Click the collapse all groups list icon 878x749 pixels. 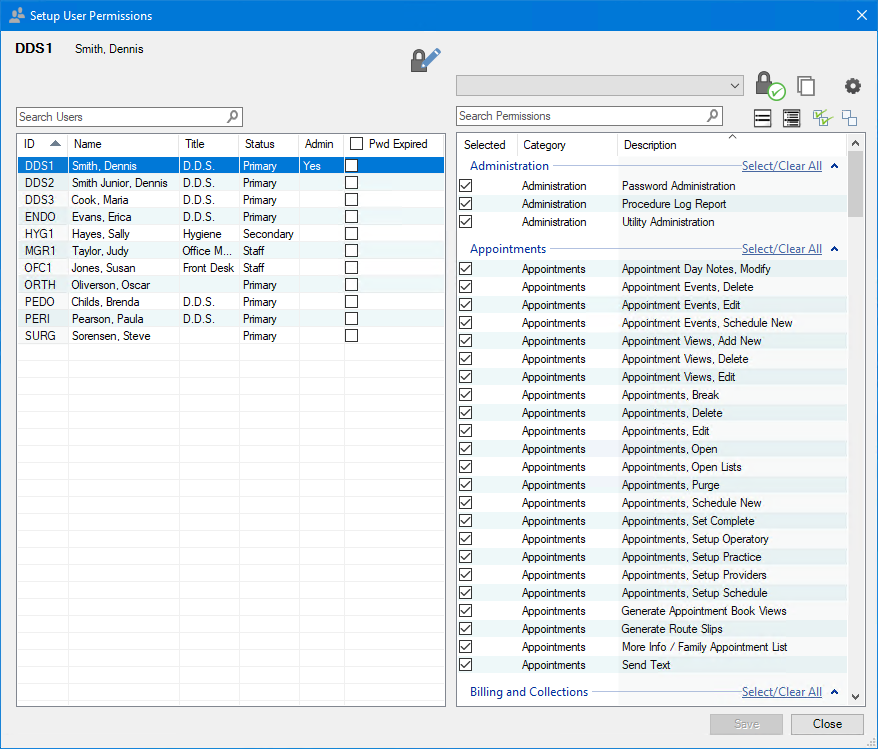[763, 118]
